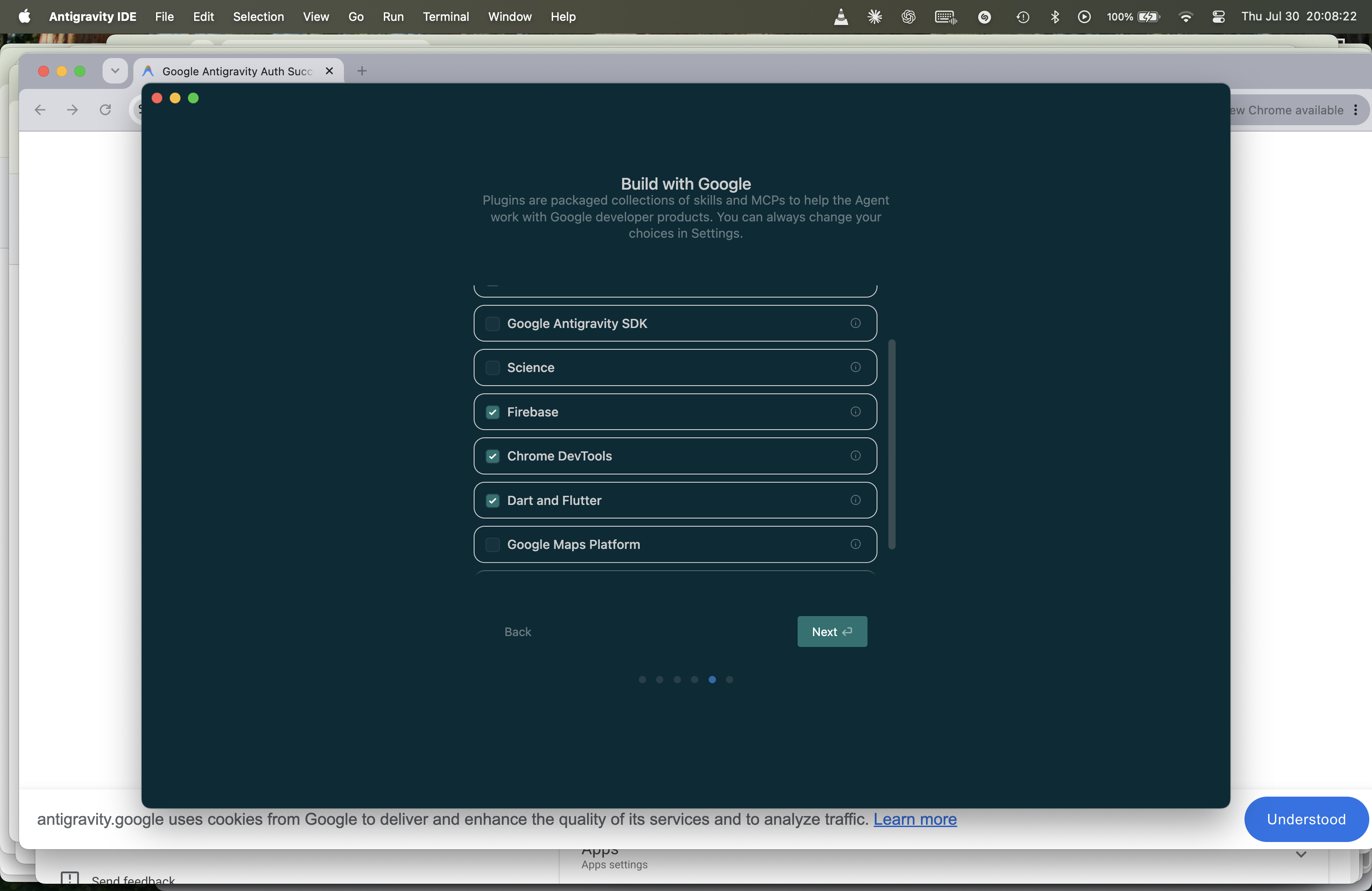Open info icon on Science row
The image size is (1372, 891).
pos(856,367)
